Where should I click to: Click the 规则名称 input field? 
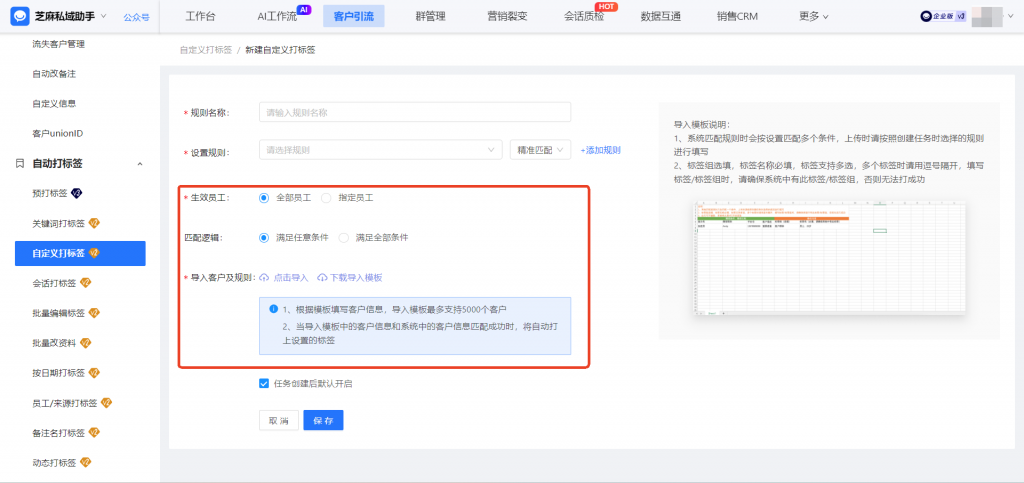(415, 112)
